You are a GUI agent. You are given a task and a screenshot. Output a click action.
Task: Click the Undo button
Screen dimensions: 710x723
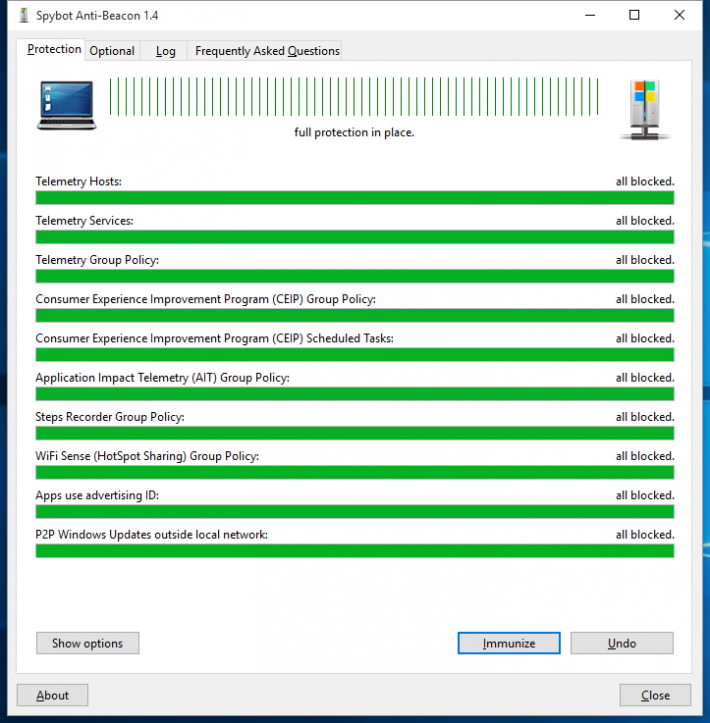click(x=622, y=643)
